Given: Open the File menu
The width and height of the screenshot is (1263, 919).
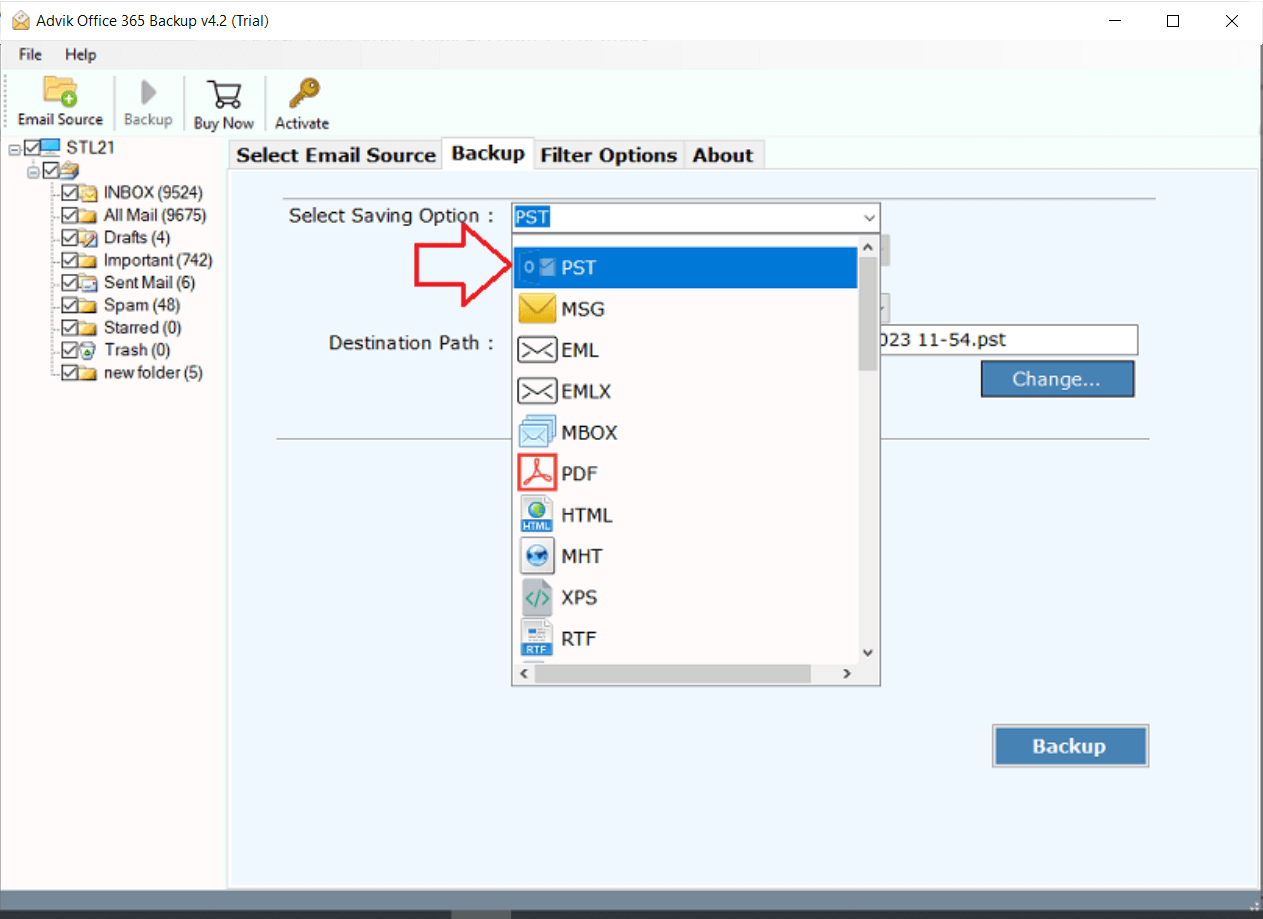Looking at the screenshot, I should (x=30, y=54).
